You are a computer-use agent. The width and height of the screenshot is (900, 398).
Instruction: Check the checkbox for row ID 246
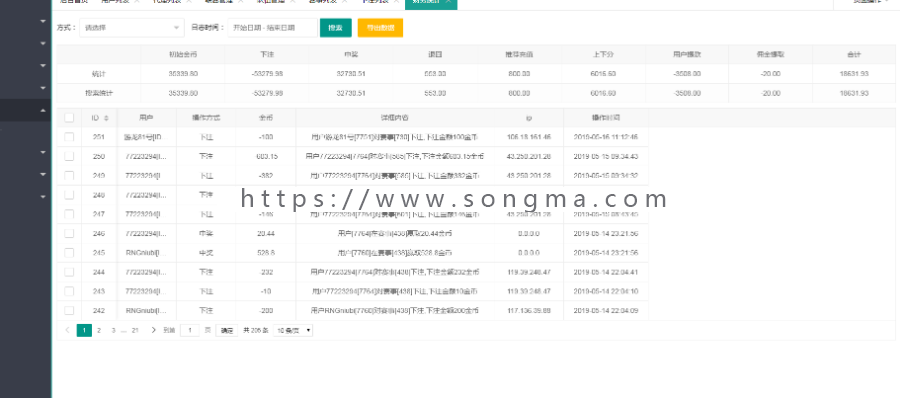click(x=69, y=233)
